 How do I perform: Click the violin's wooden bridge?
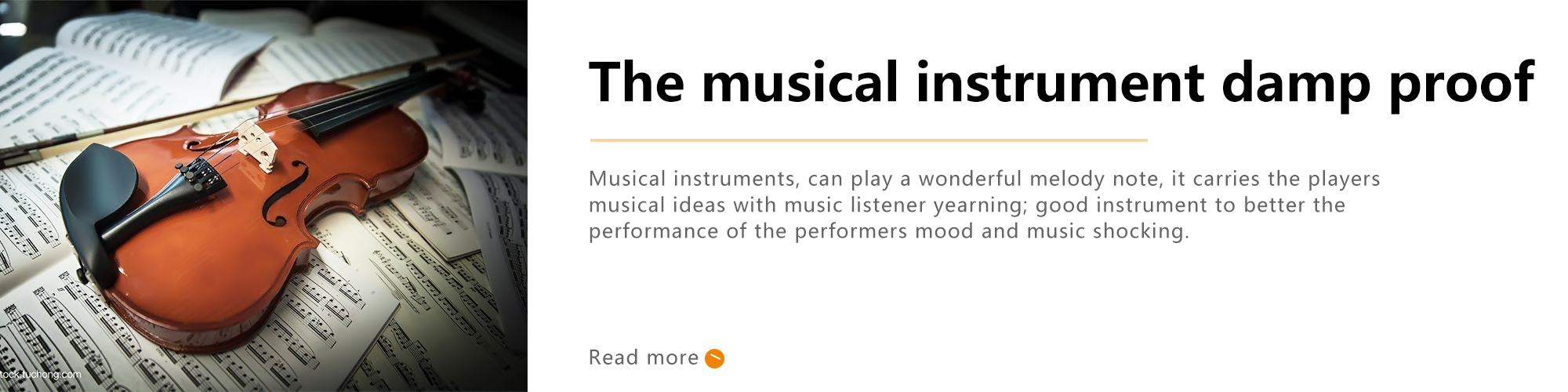coord(256,145)
